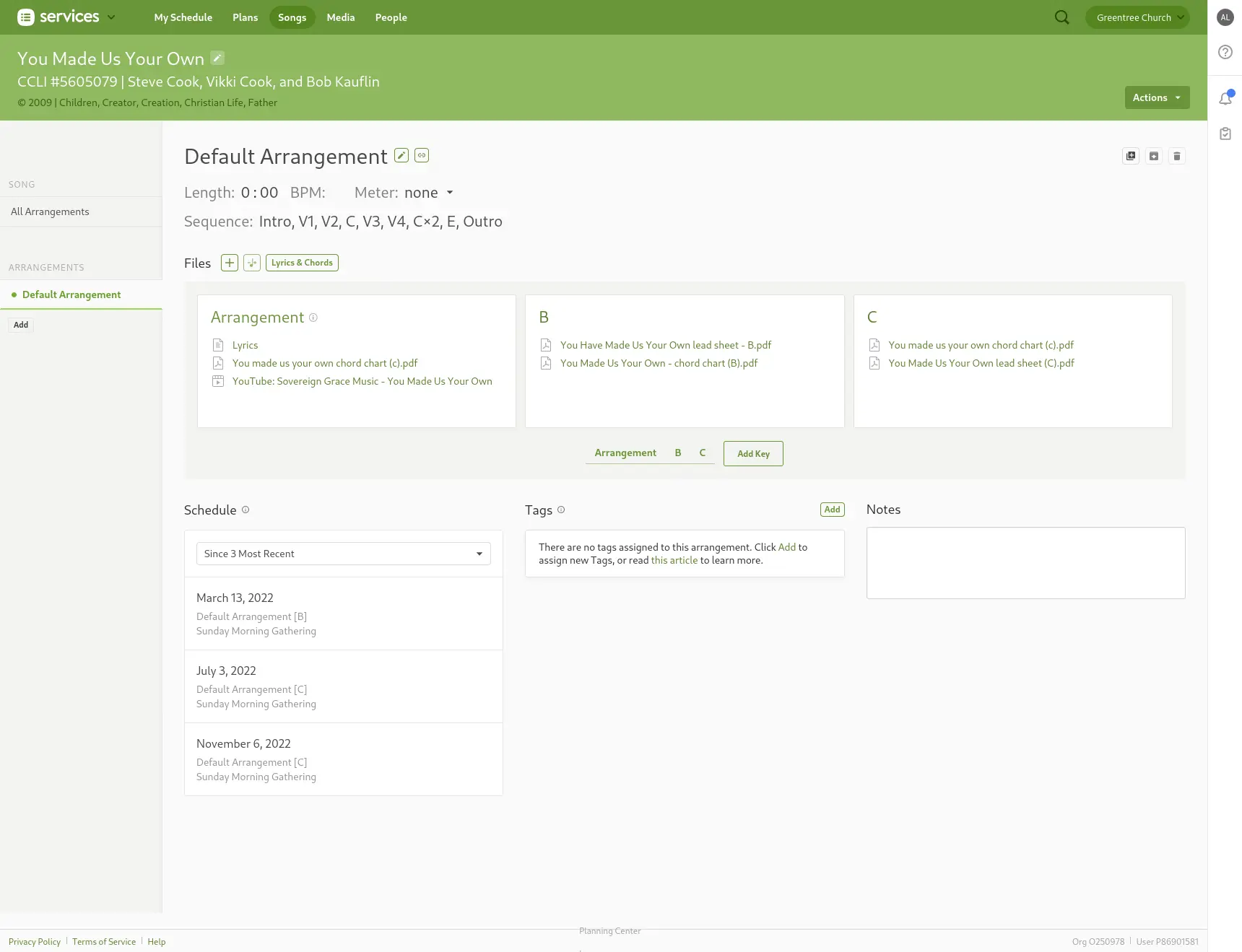
Task: Click the import files icon beside plus
Action: 252,263
